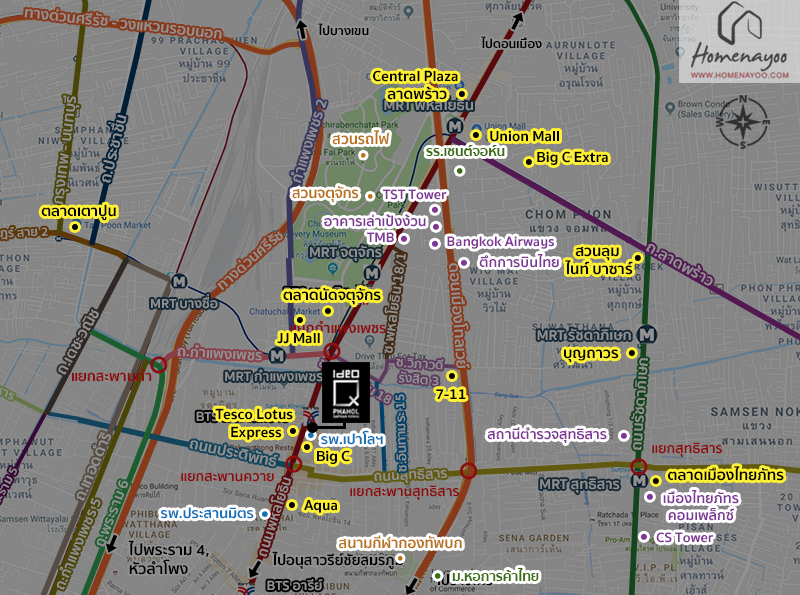Select the red circle at แยกสุทธิสาร
The width and height of the screenshot is (800, 595).
[x=639, y=466]
